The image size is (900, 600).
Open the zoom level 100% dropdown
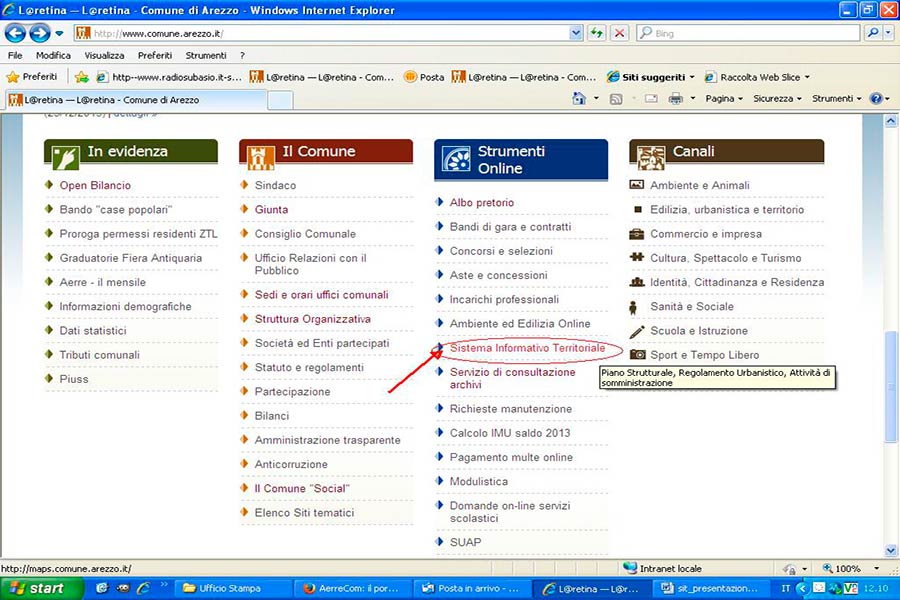876,568
